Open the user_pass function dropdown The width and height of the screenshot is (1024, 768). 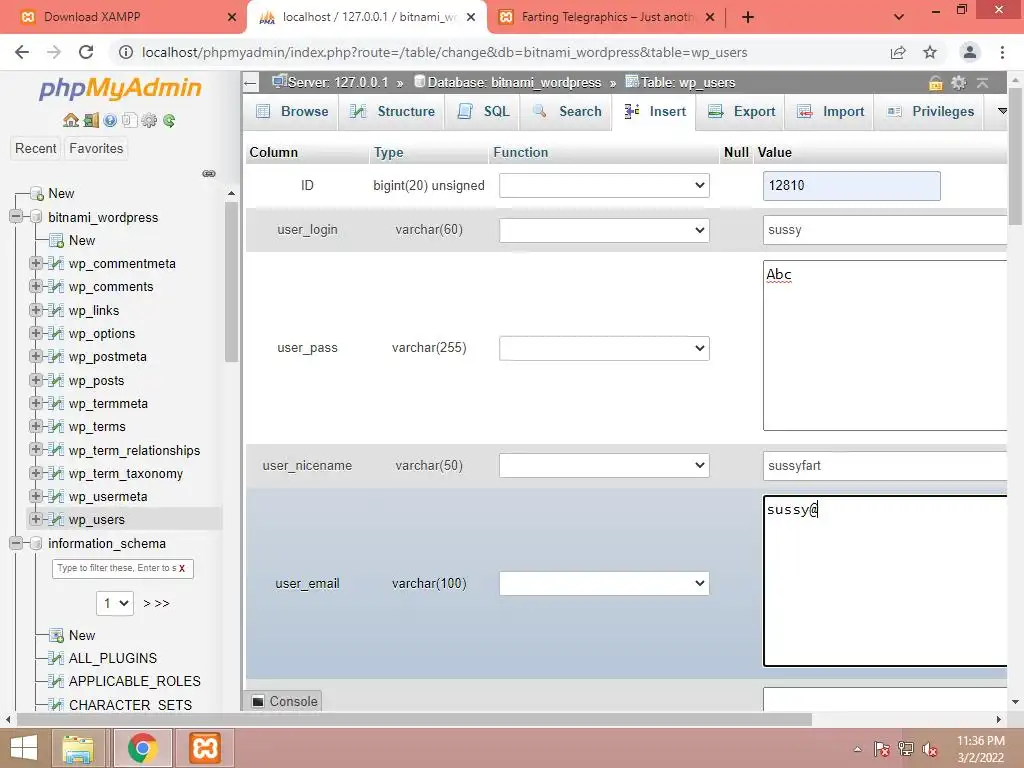point(604,348)
